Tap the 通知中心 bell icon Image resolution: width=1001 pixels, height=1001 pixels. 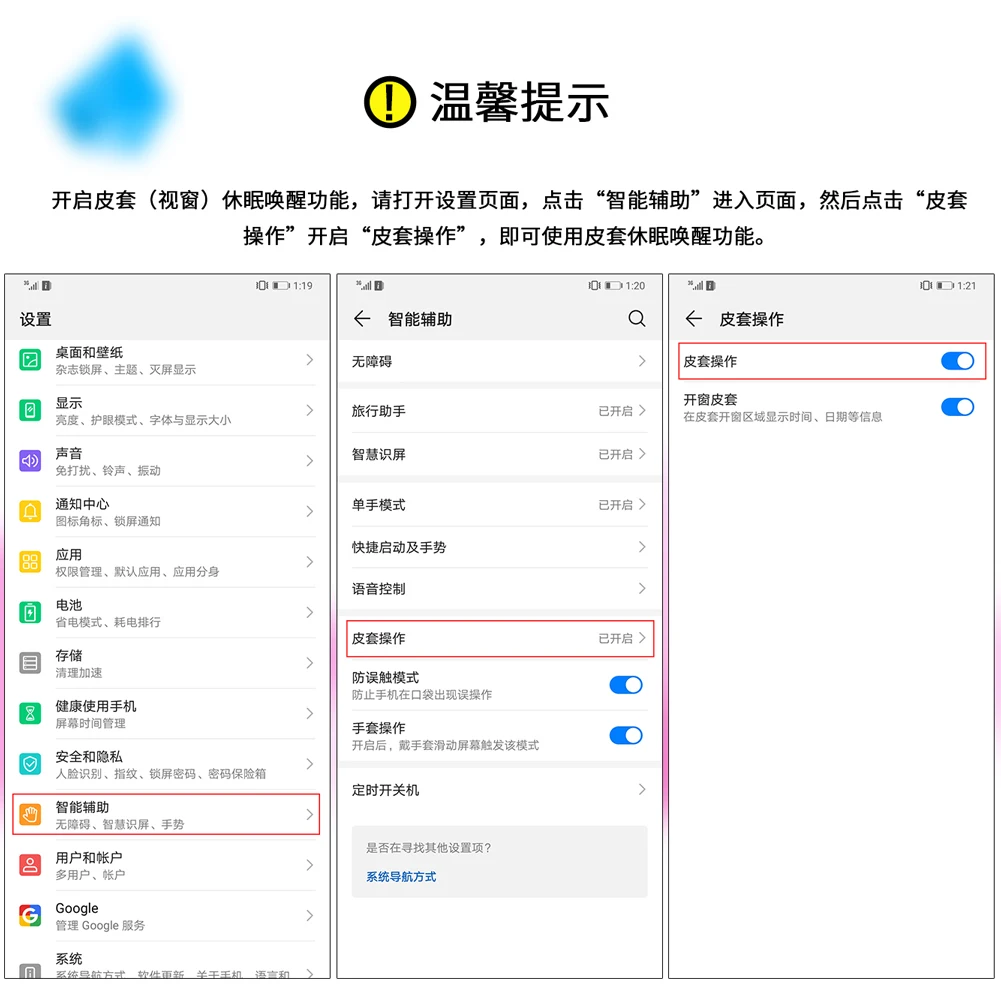pos(30,511)
